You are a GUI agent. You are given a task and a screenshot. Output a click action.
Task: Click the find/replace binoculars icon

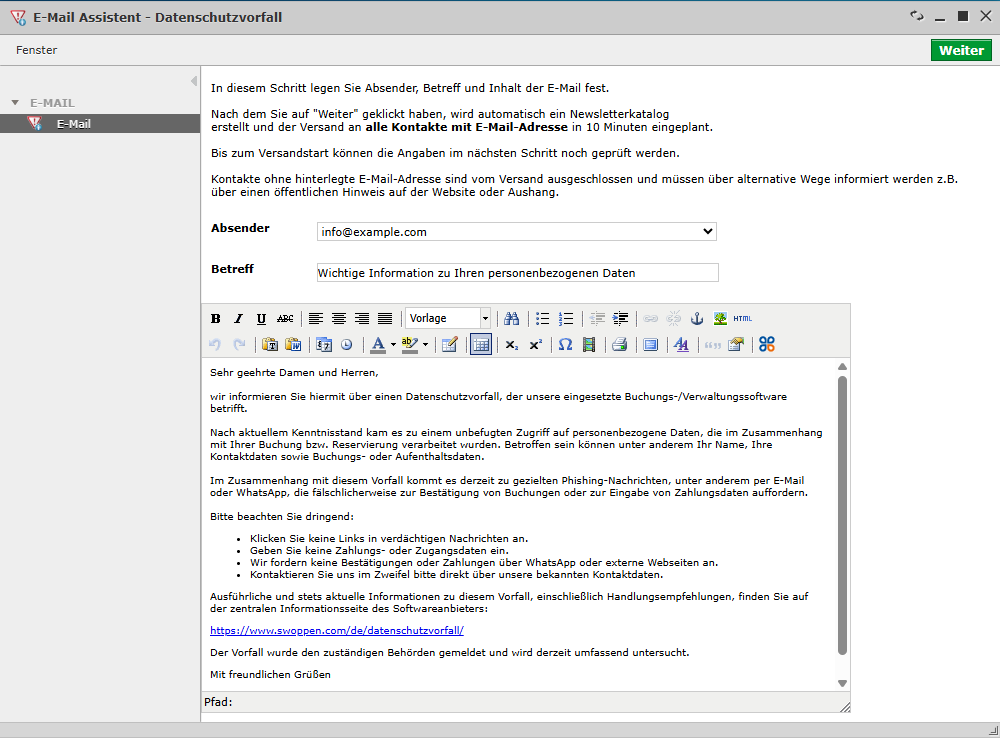coord(512,319)
